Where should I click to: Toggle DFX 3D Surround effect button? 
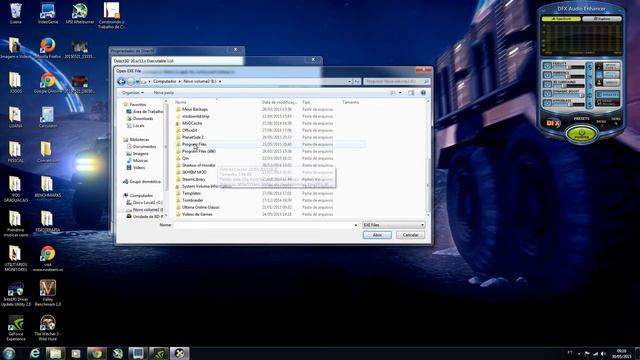547,84
